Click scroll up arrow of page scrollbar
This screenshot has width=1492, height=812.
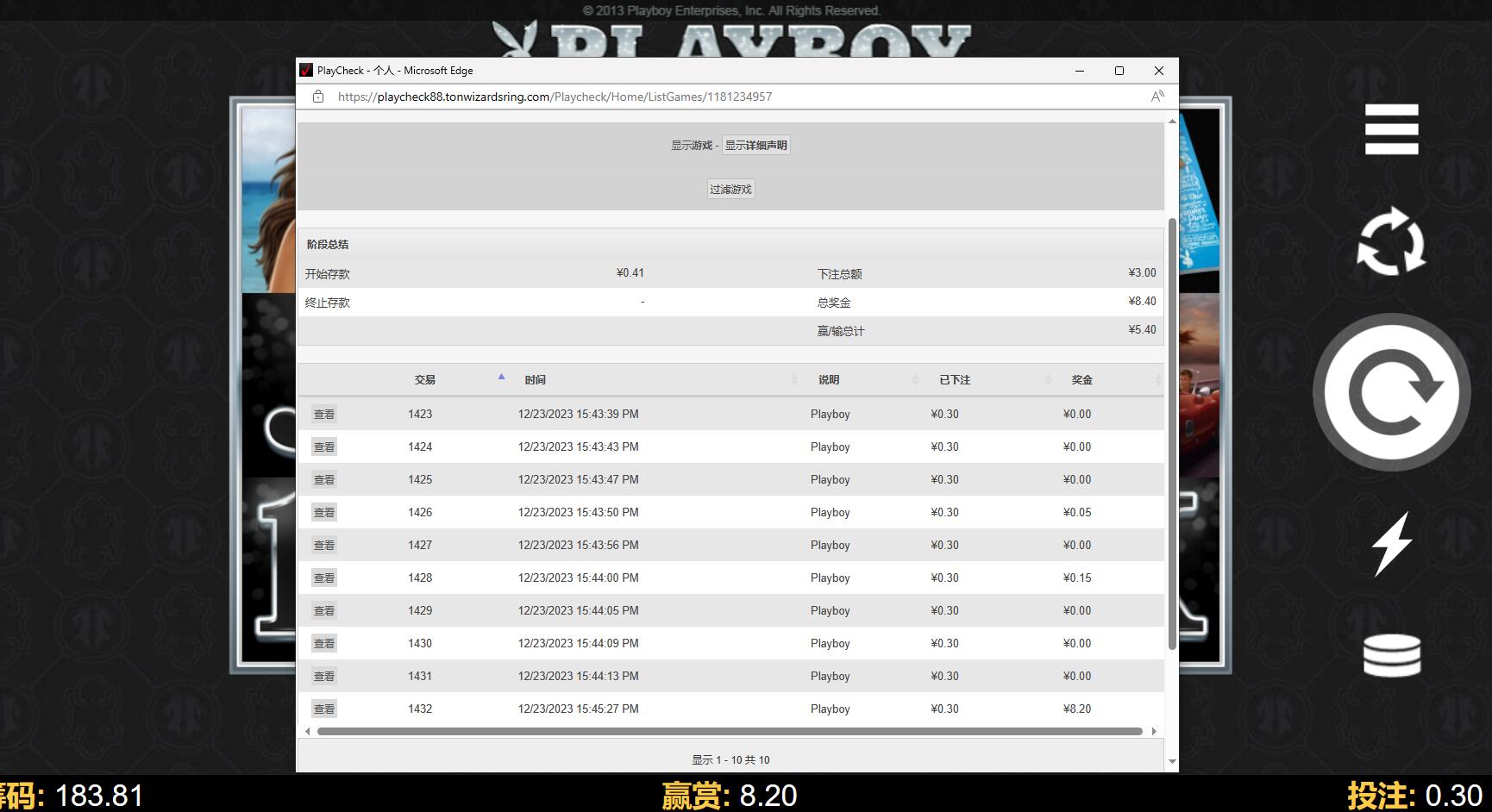point(1172,121)
